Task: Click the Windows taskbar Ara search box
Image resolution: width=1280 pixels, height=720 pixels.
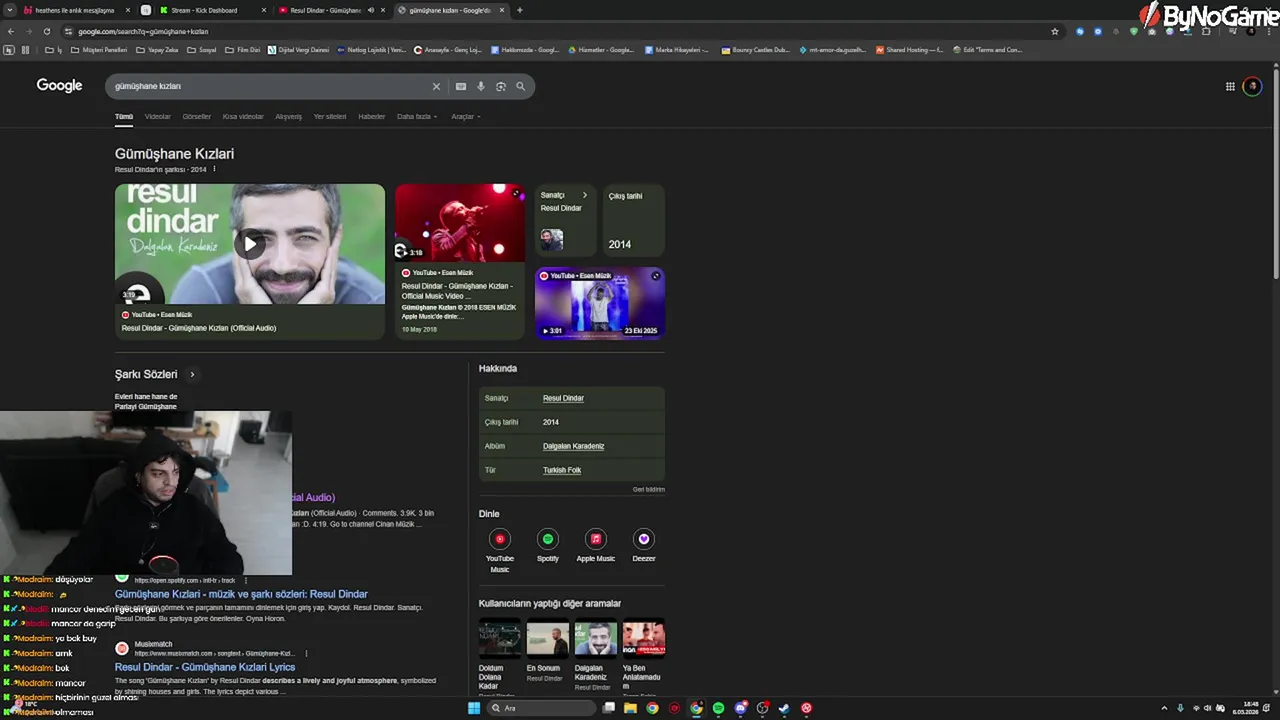Action: [540, 708]
